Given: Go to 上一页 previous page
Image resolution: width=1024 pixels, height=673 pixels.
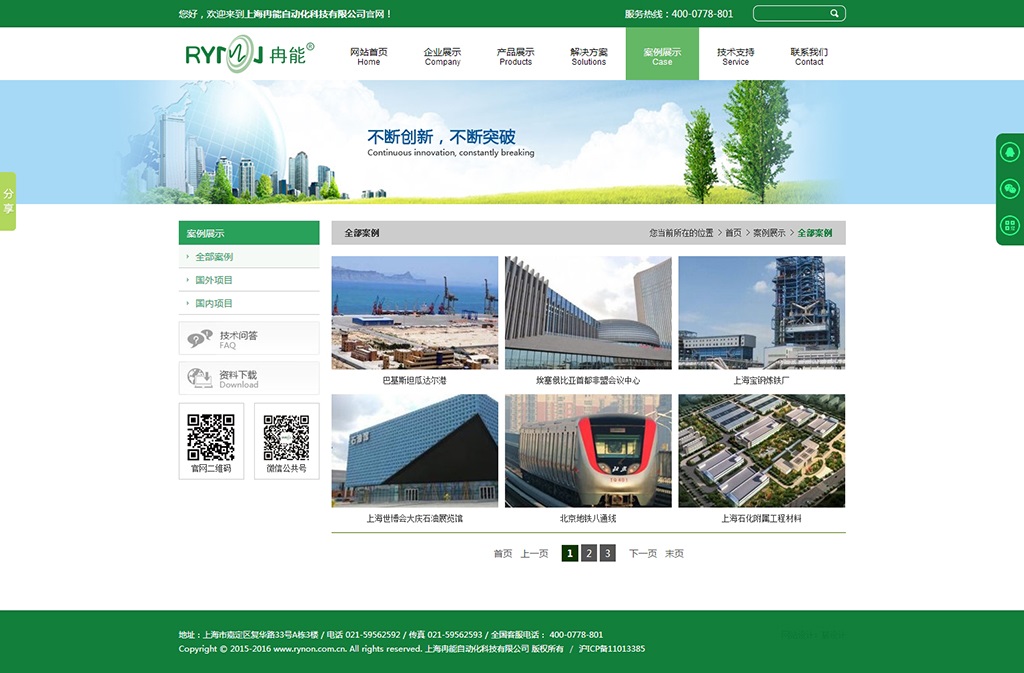Looking at the screenshot, I should [534, 554].
